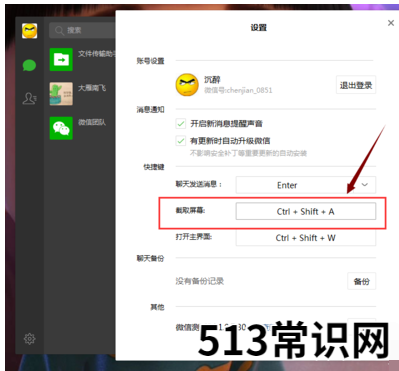
Task: Toggle 有更新时自动升级微信 checkbox
Action: pyautogui.click(x=181, y=141)
